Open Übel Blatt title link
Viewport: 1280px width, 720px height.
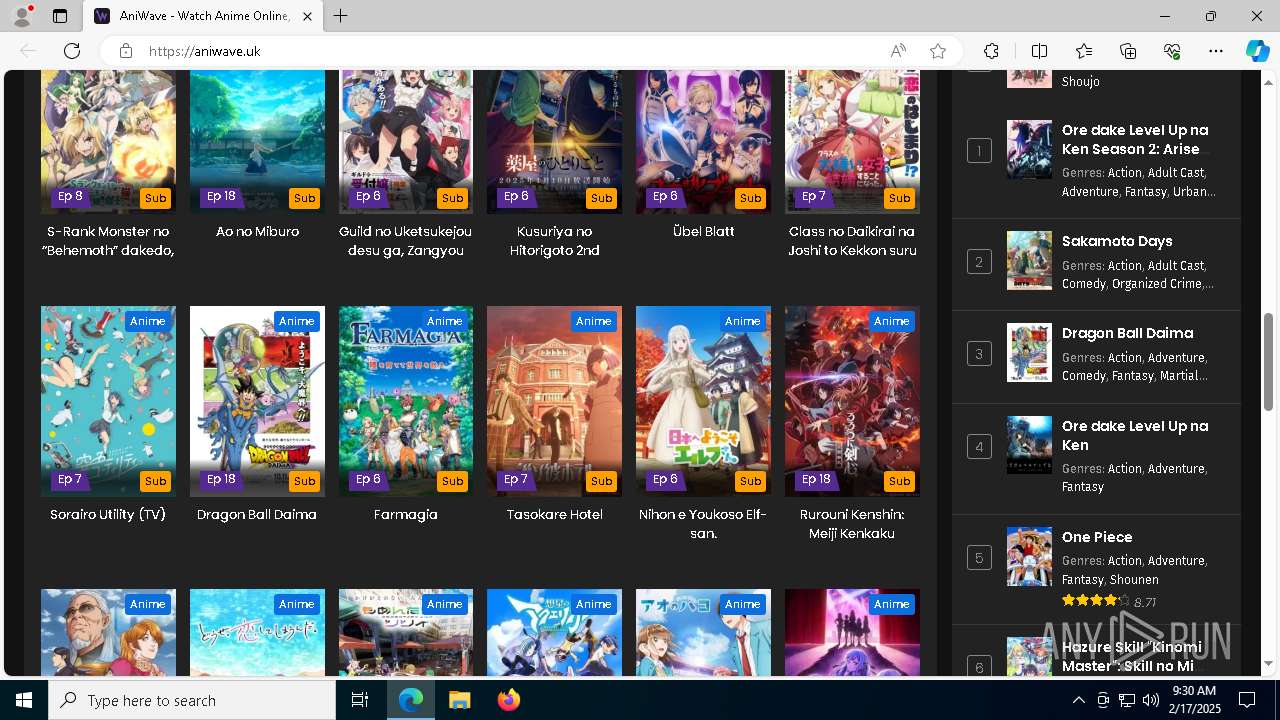pyautogui.click(x=703, y=231)
